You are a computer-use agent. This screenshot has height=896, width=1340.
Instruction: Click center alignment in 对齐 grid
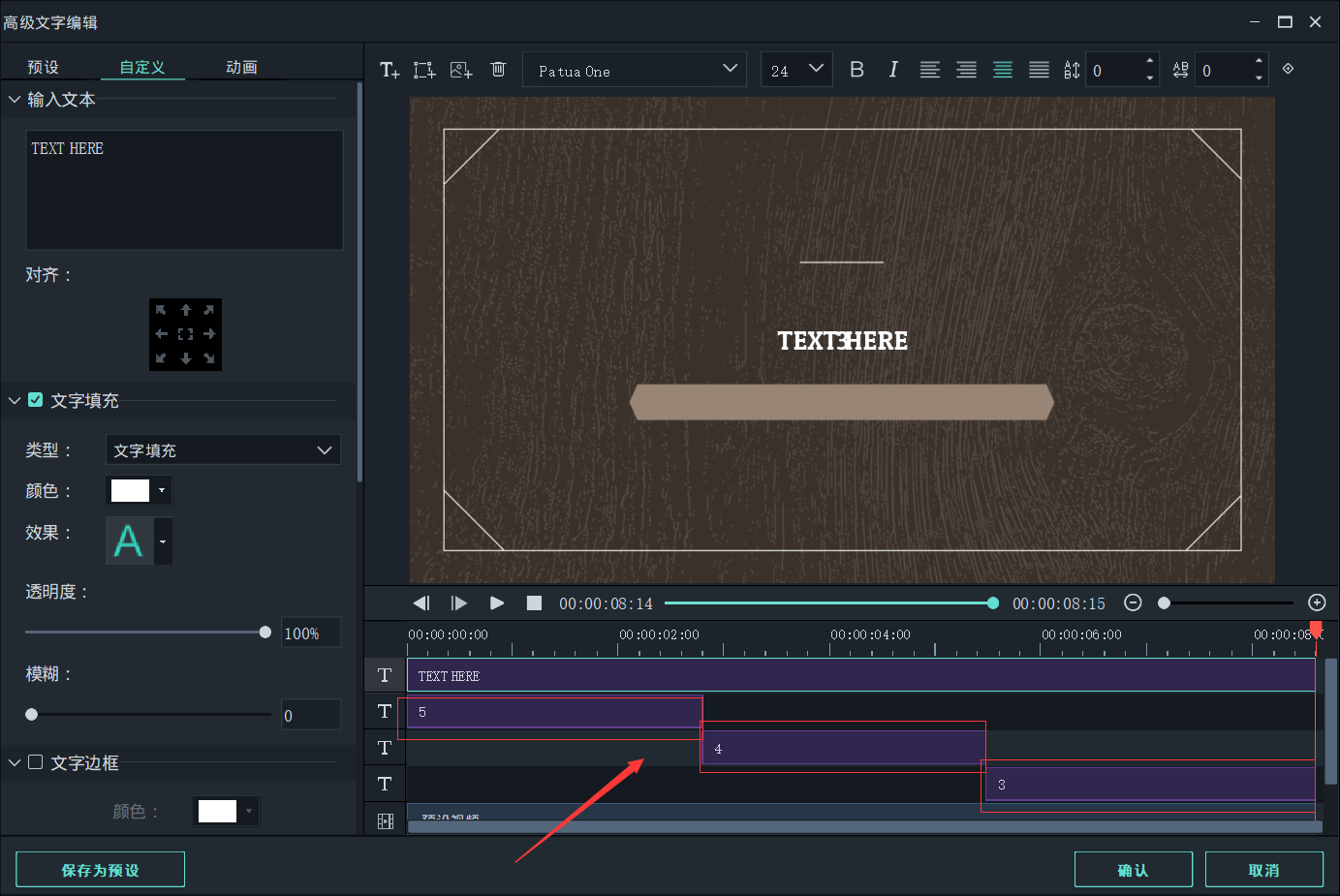[x=185, y=334]
